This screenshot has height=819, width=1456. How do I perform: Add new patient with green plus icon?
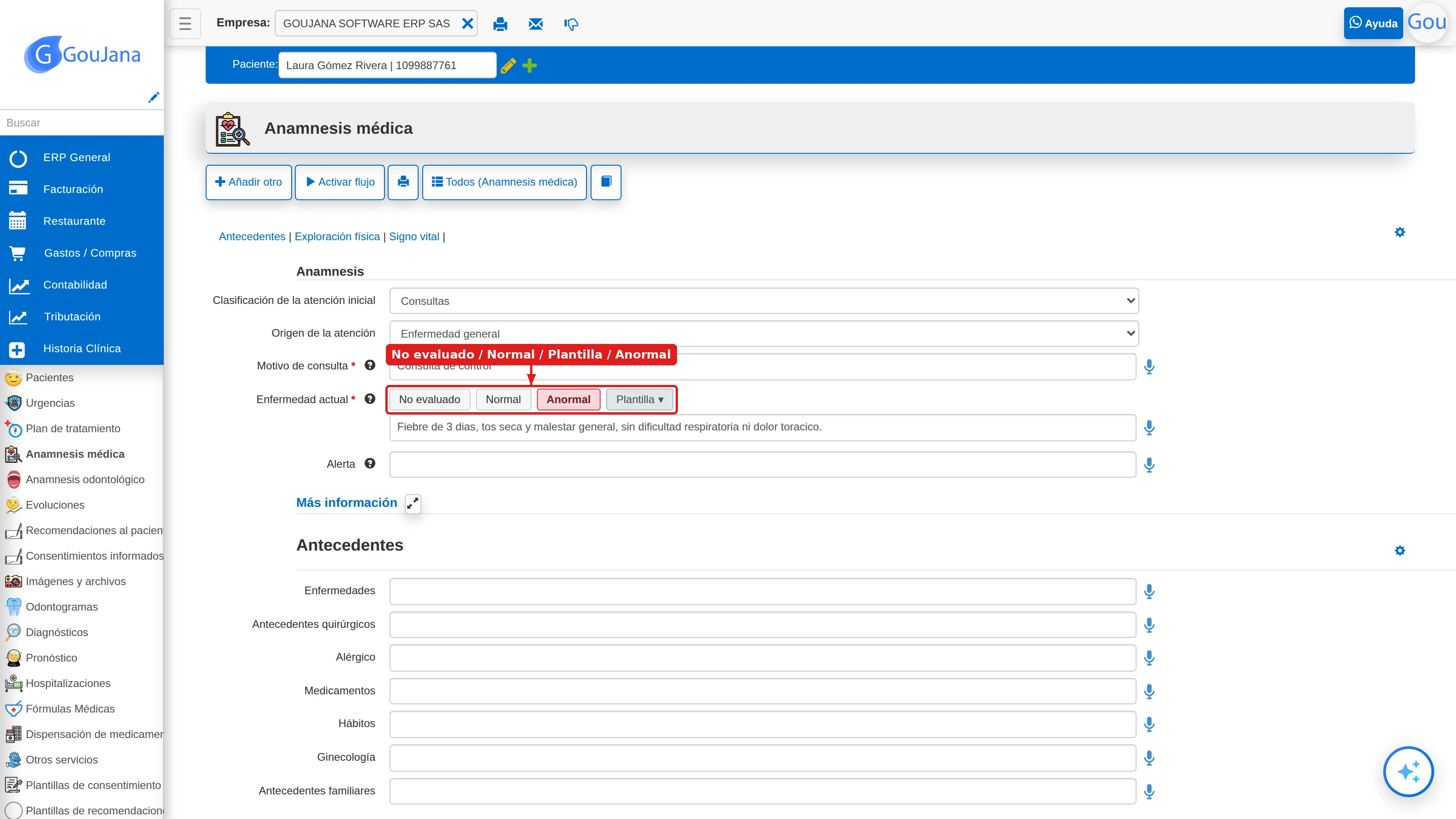point(530,66)
